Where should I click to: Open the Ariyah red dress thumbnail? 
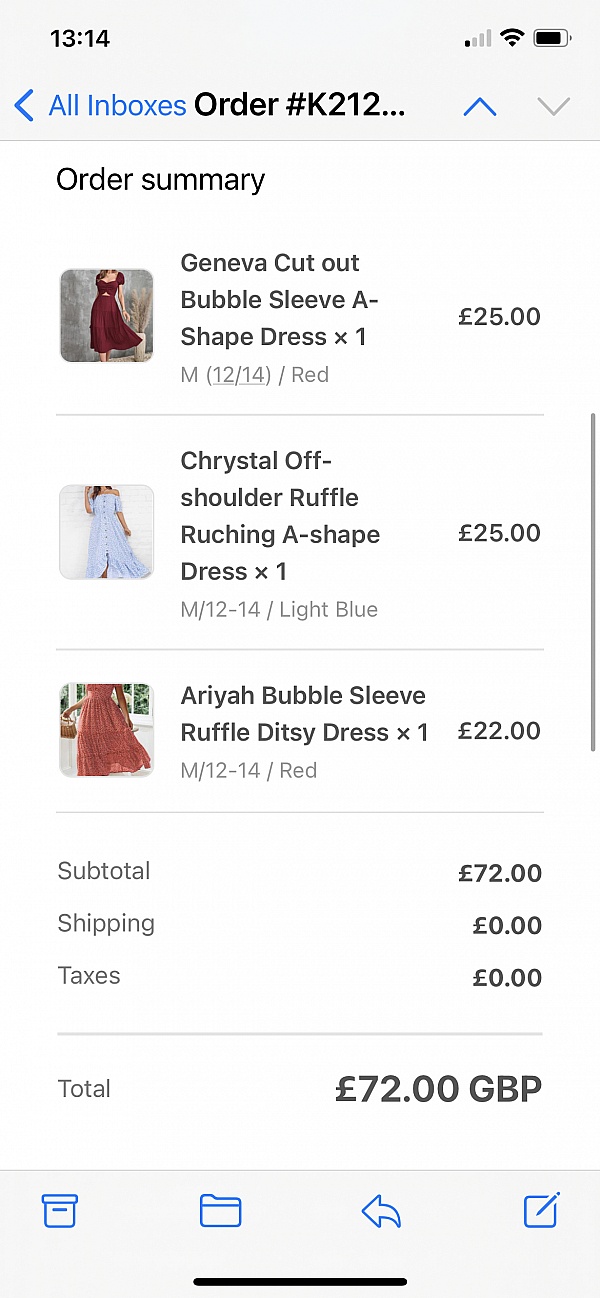(106, 730)
